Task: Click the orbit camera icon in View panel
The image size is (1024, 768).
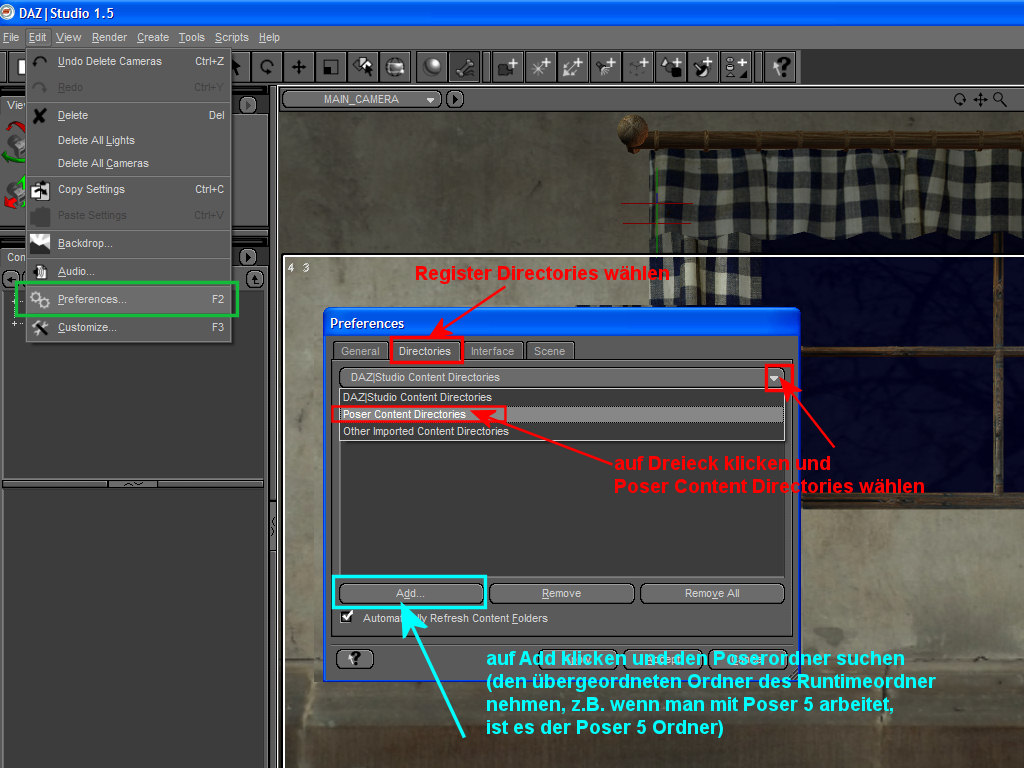Action: 14,142
